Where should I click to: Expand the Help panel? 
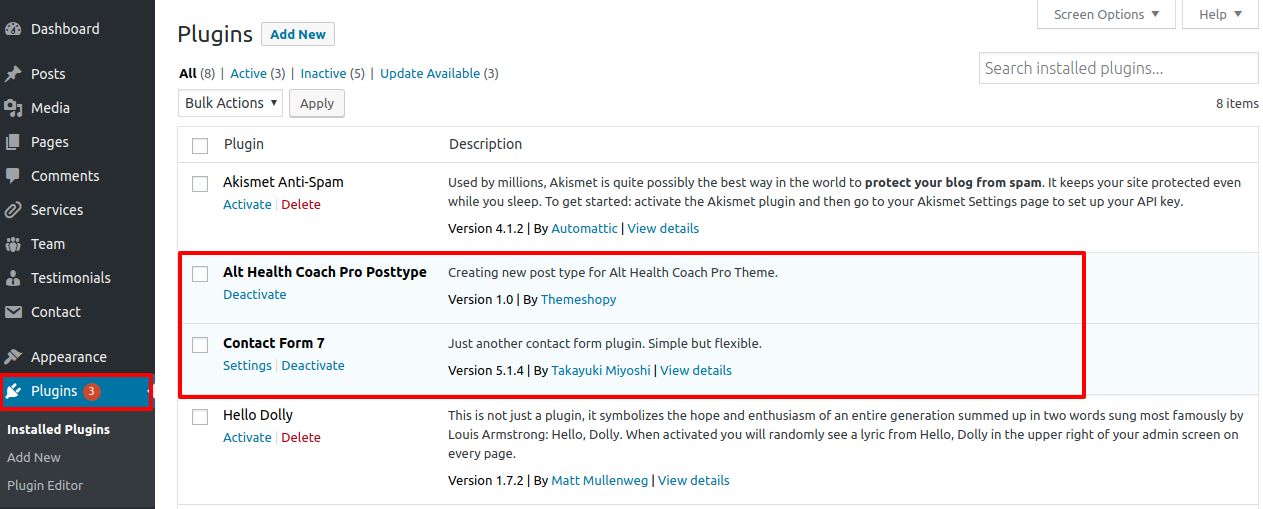pyautogui.click(x=1220, y=14)
